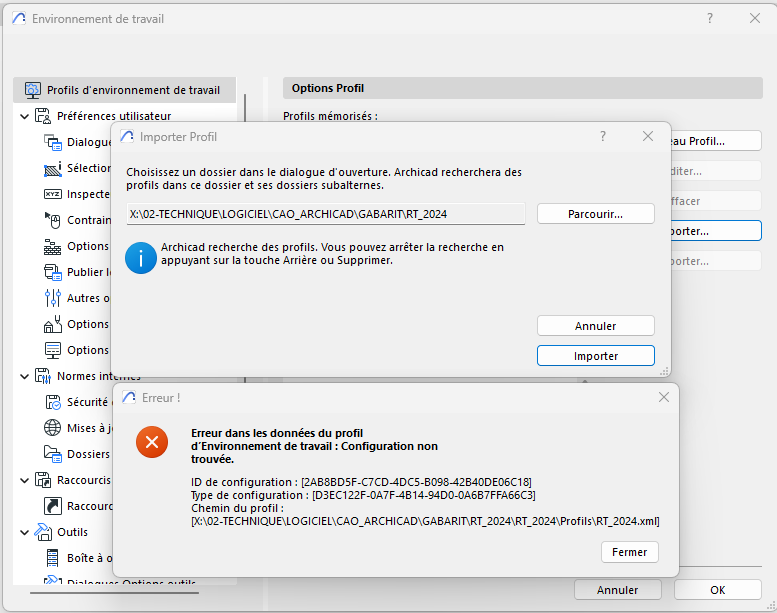Click the house Options icon
This screenshot has width=777, height=613.
53,324
